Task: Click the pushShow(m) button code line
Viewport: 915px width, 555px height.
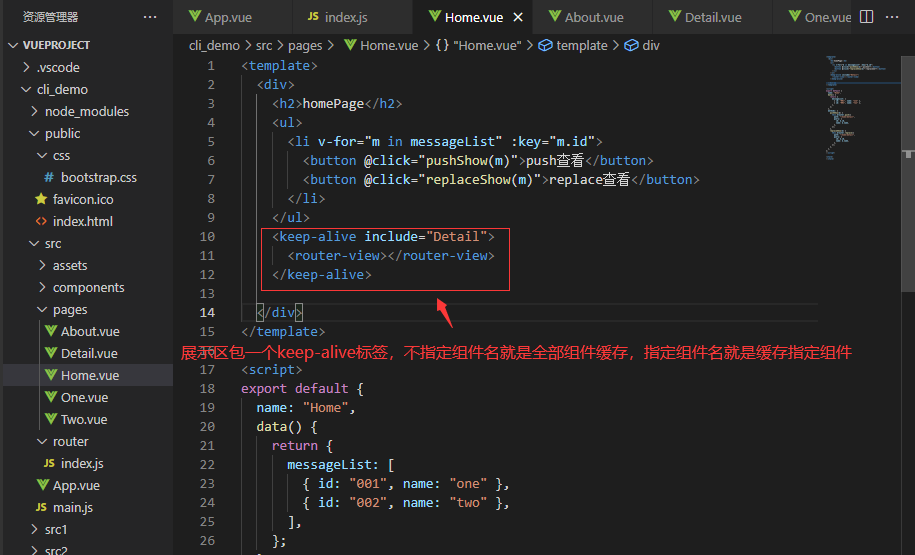Action: point(477,160)
